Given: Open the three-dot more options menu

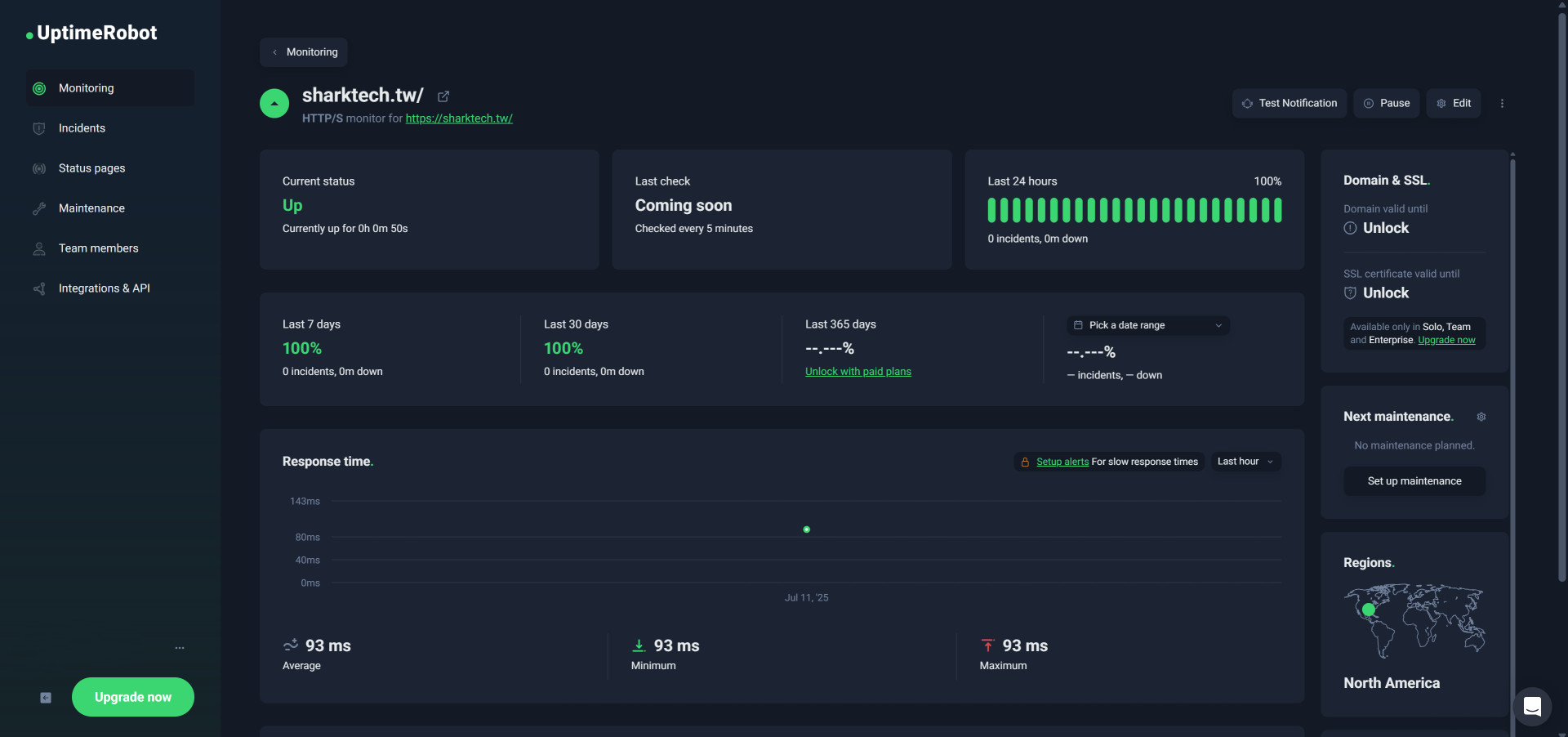Looking at the screenshot, I should click(1502, 104).
